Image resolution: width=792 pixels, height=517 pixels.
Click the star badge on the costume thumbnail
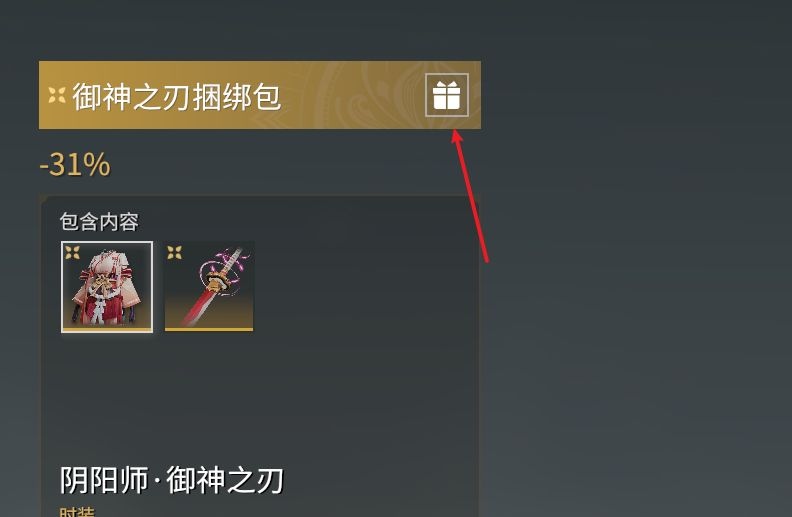(72, 252)
